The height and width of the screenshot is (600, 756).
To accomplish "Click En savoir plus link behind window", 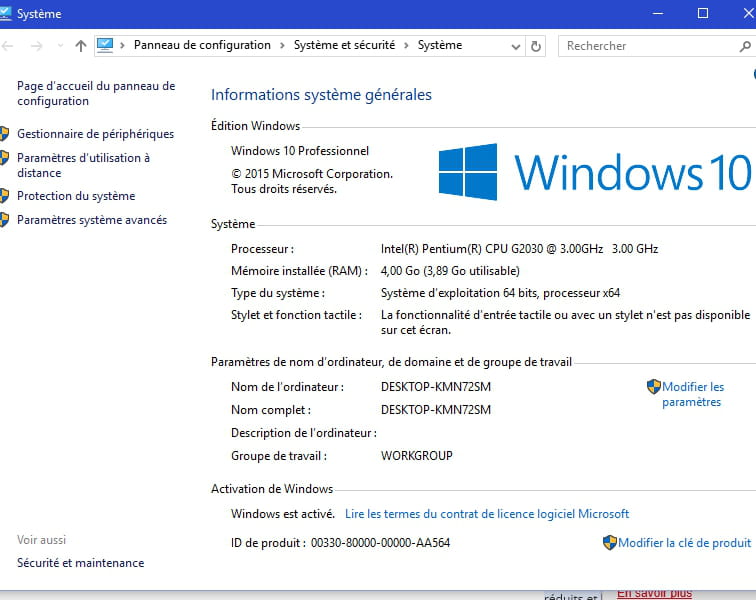I will (654, 593).
